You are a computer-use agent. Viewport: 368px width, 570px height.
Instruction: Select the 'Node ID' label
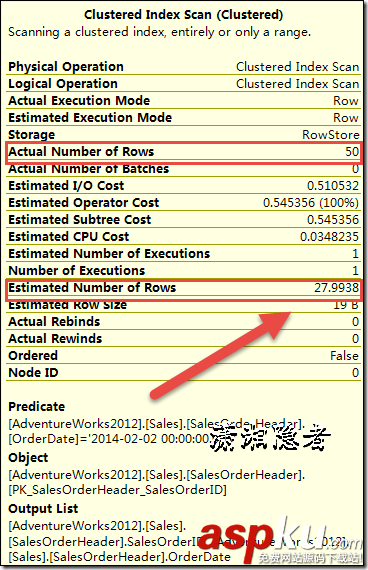click(x=33, y=373)
